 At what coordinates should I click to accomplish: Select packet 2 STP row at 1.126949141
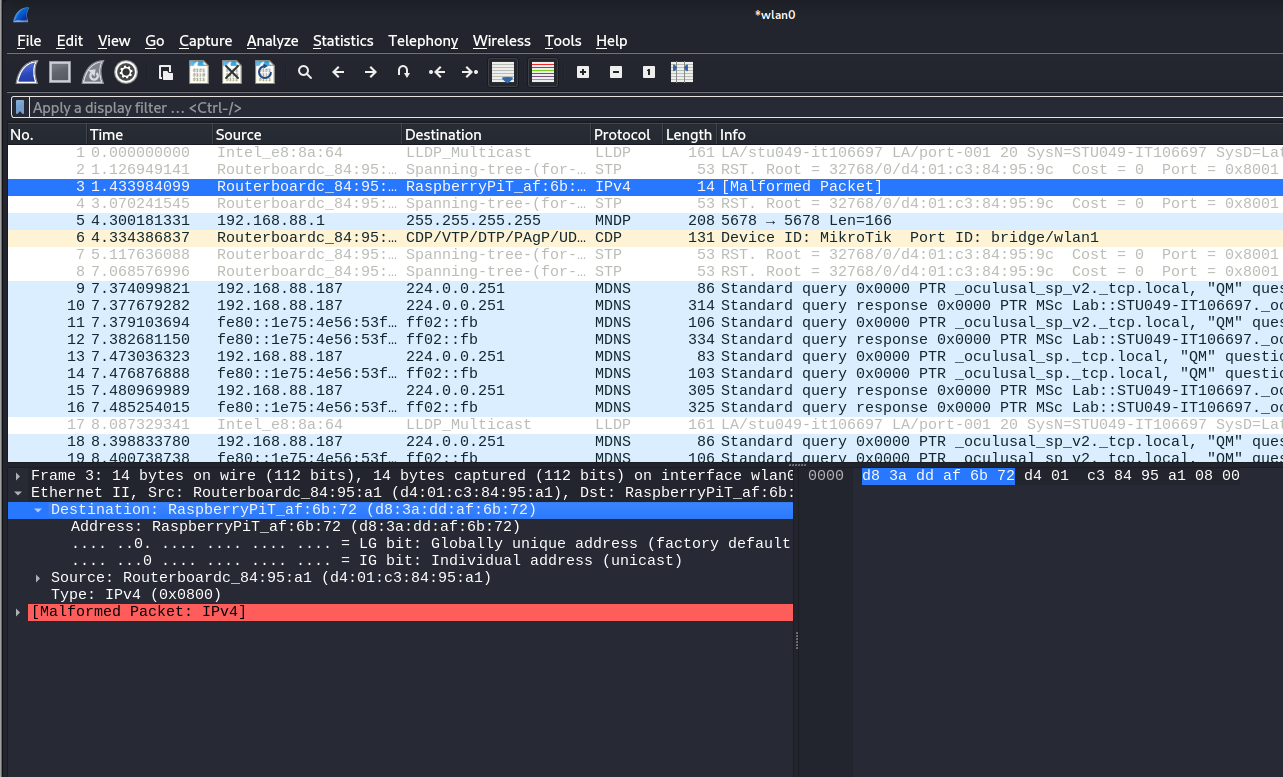(x=644, y=170)
